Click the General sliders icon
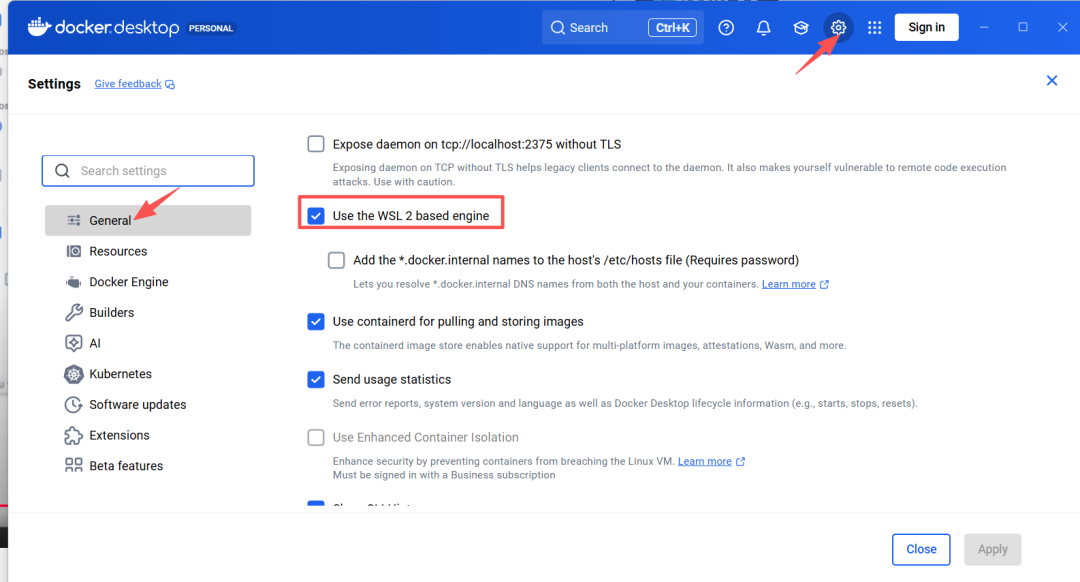Viewport: 1080px width, 582px height. tap(74, 220)
